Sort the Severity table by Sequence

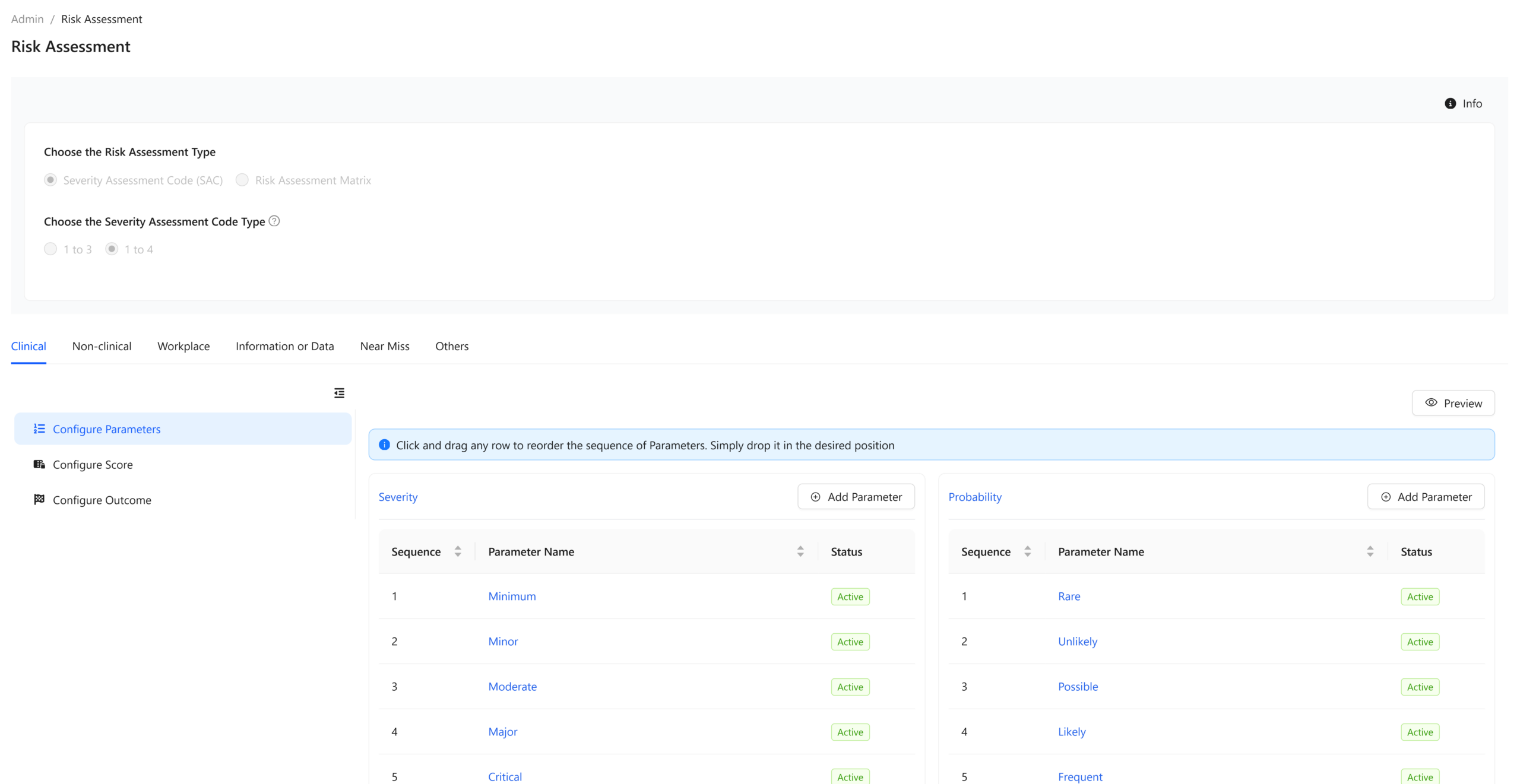[458, 551]
